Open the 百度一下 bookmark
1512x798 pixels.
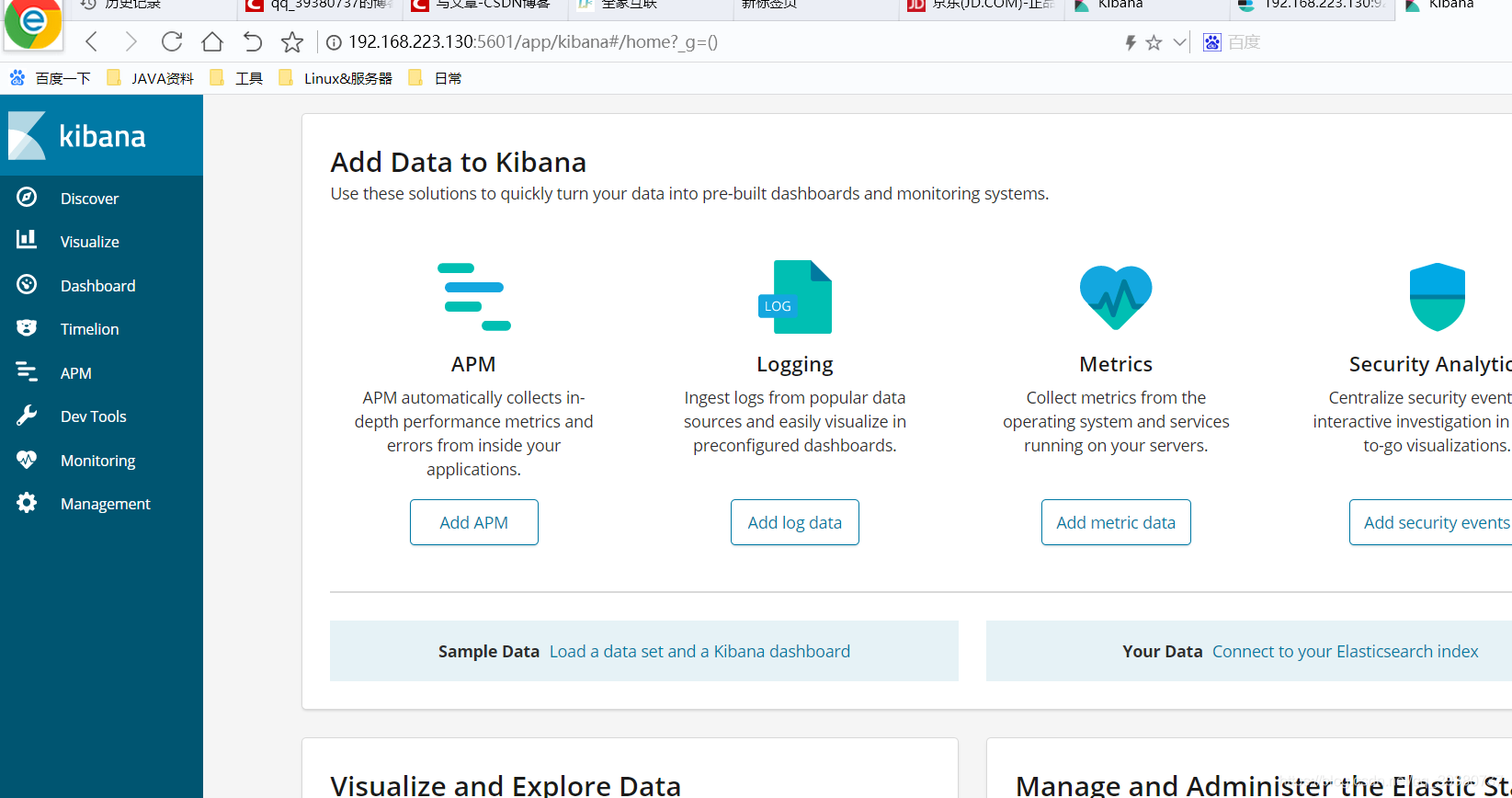(x=51, y=78)
